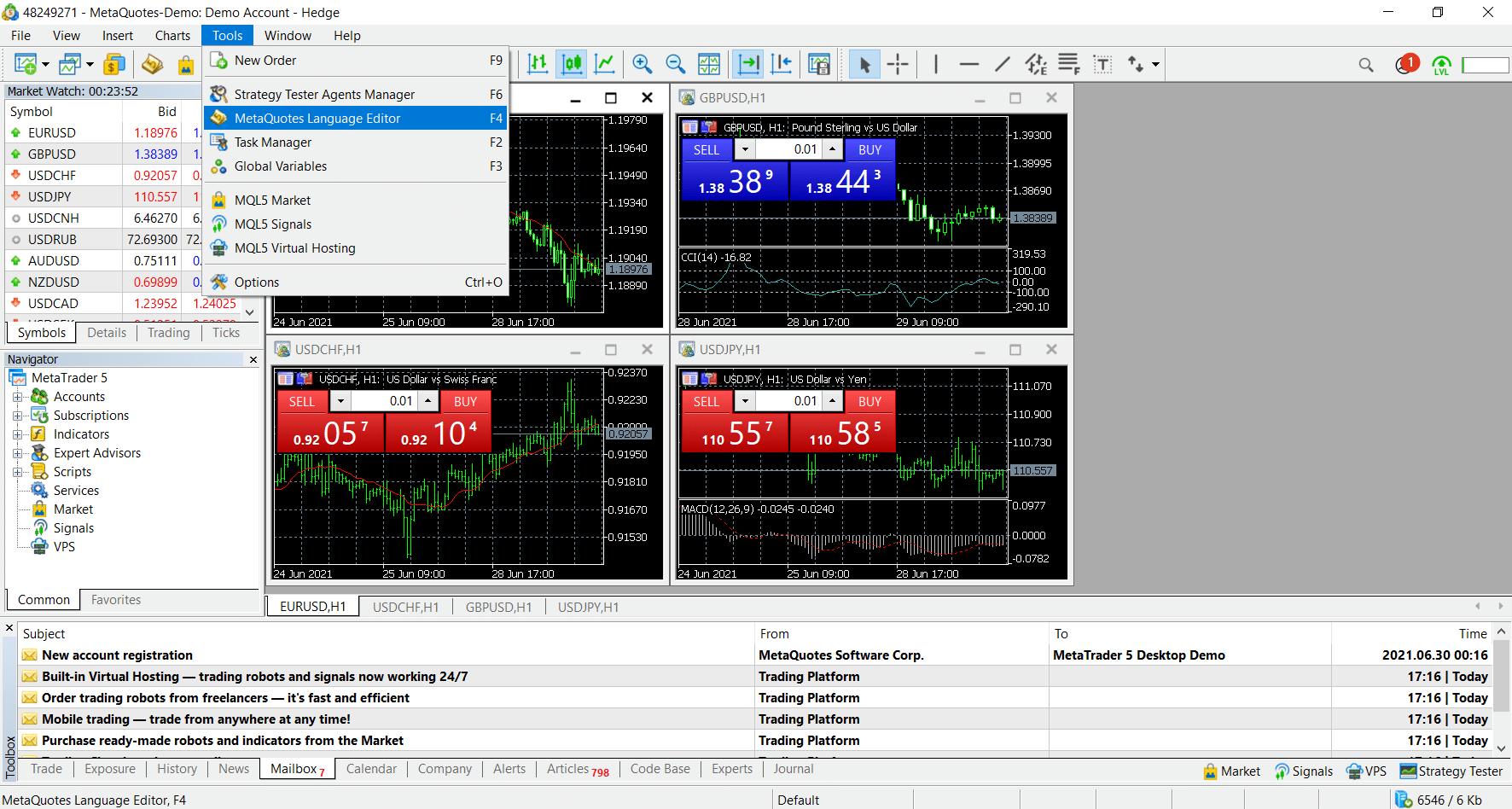Select the Trendline drawing tool
Image resolution: width=1512 pixels, height=809 pixels.
1003,64
